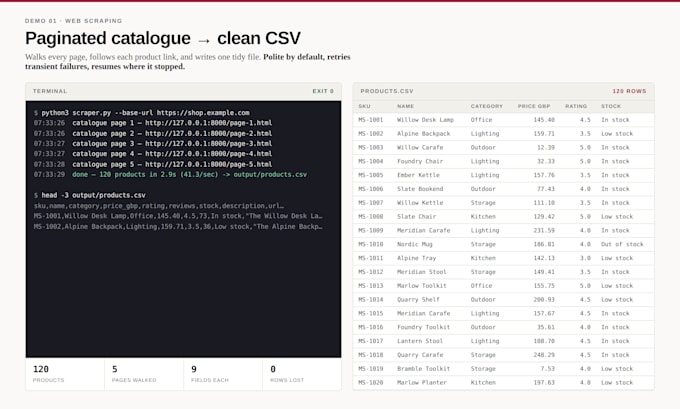
Task: Click the 0 ROWS LOST stat card
Action: (x=302, y=374)
